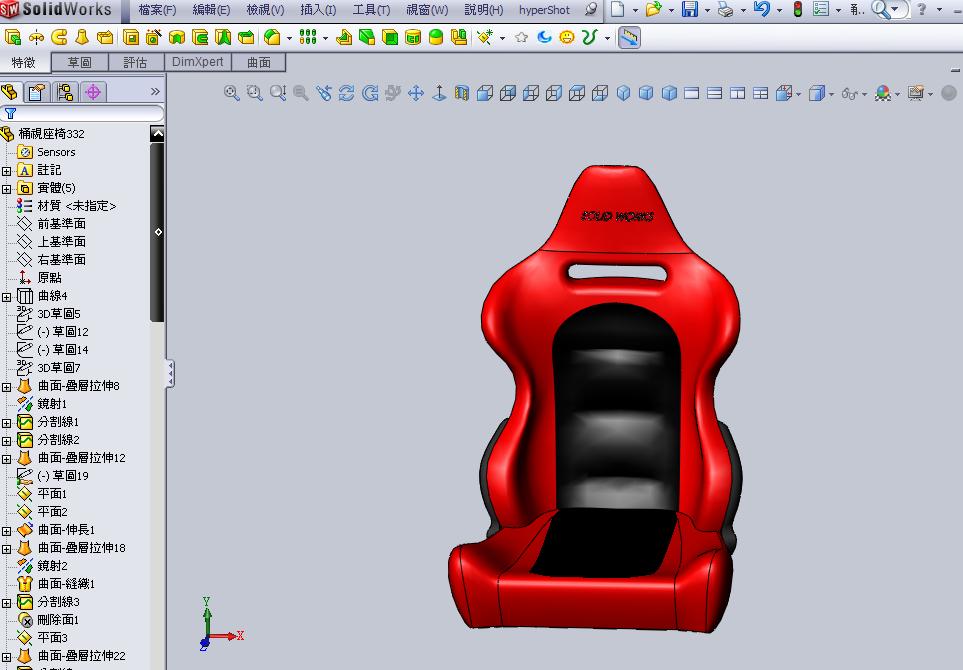Switch to Isometric view cube icon
Screen dimensions: 963x670
click(x=623, y=93)
